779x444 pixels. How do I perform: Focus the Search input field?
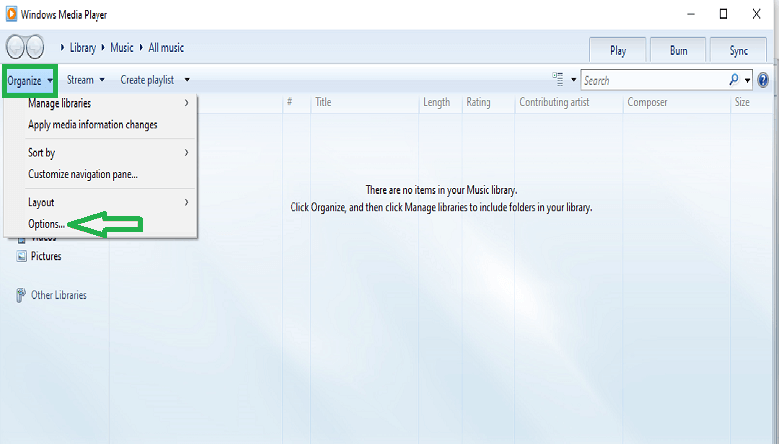click(655, 80)
